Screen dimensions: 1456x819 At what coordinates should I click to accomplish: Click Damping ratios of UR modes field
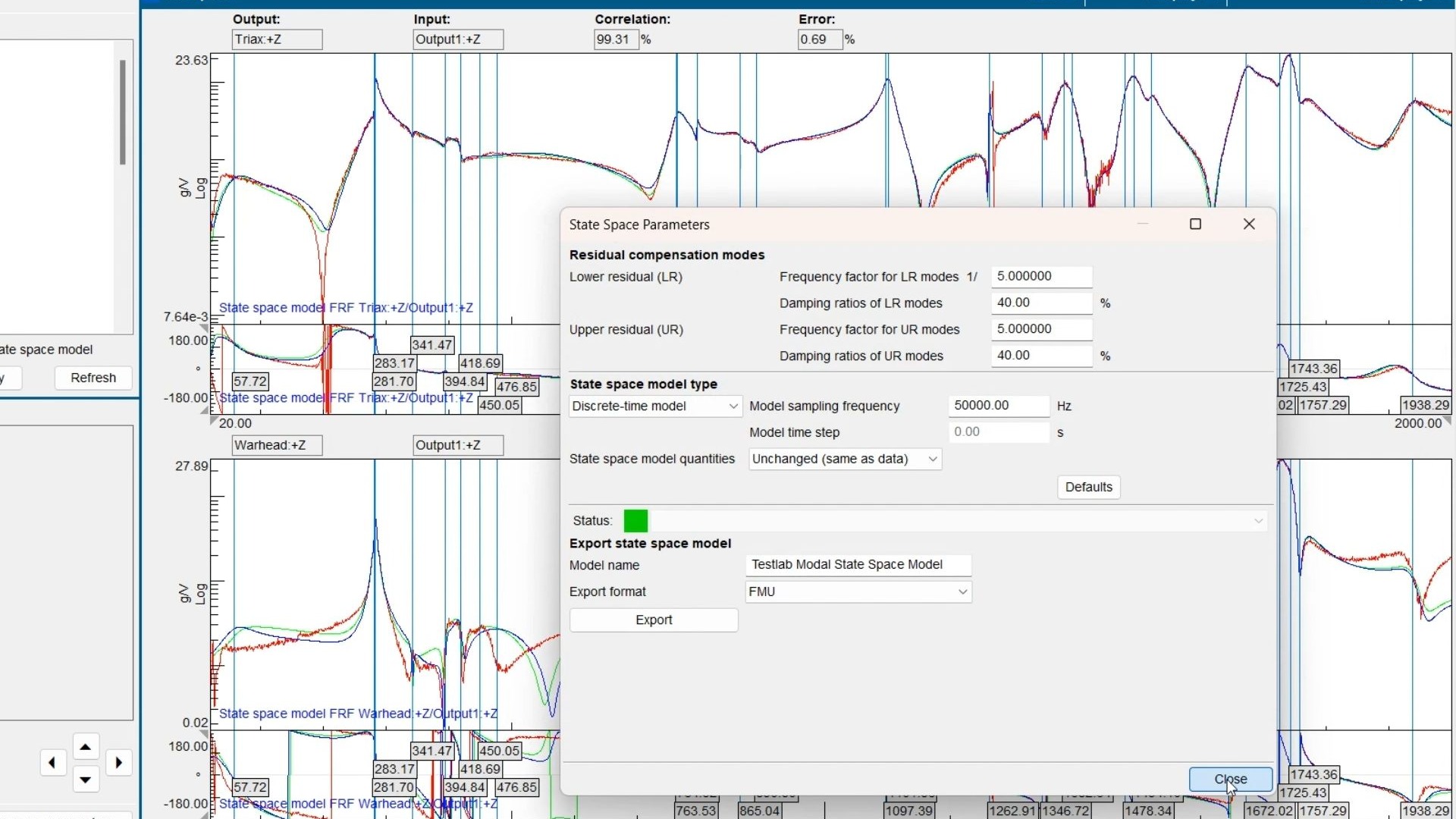click(1041, 356)
